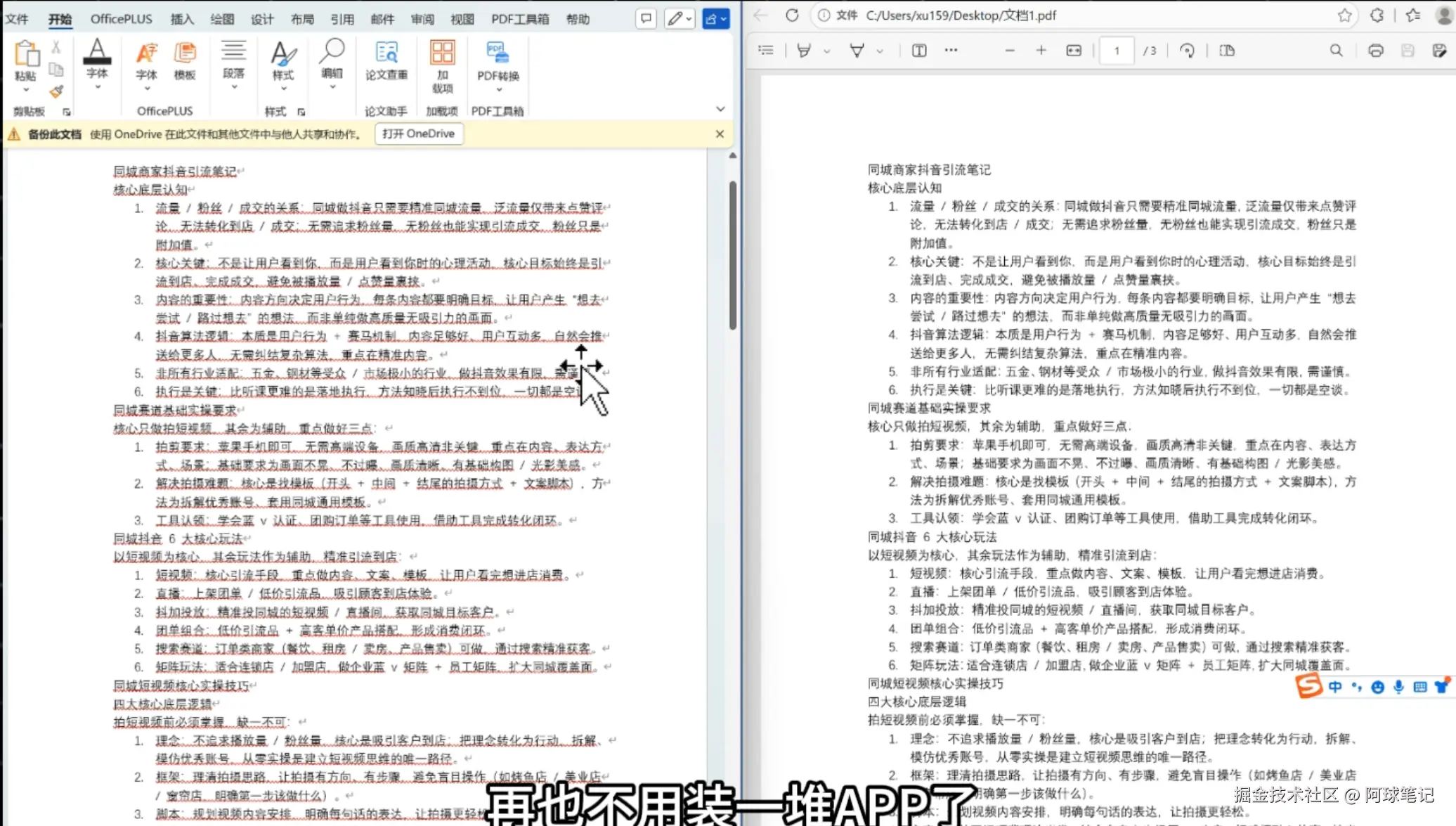The image size is (1456, 826).
Task: Click the PDF page number field
Action: [x=1116, y=50]
